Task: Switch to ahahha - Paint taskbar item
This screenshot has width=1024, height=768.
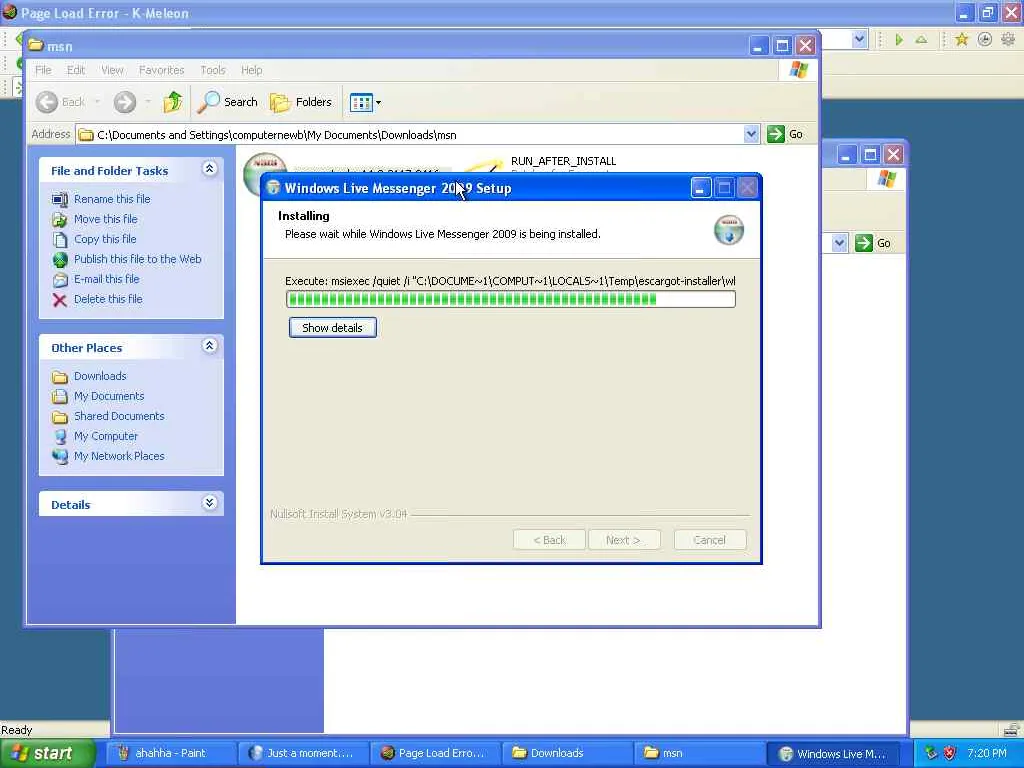Action: 170,753
